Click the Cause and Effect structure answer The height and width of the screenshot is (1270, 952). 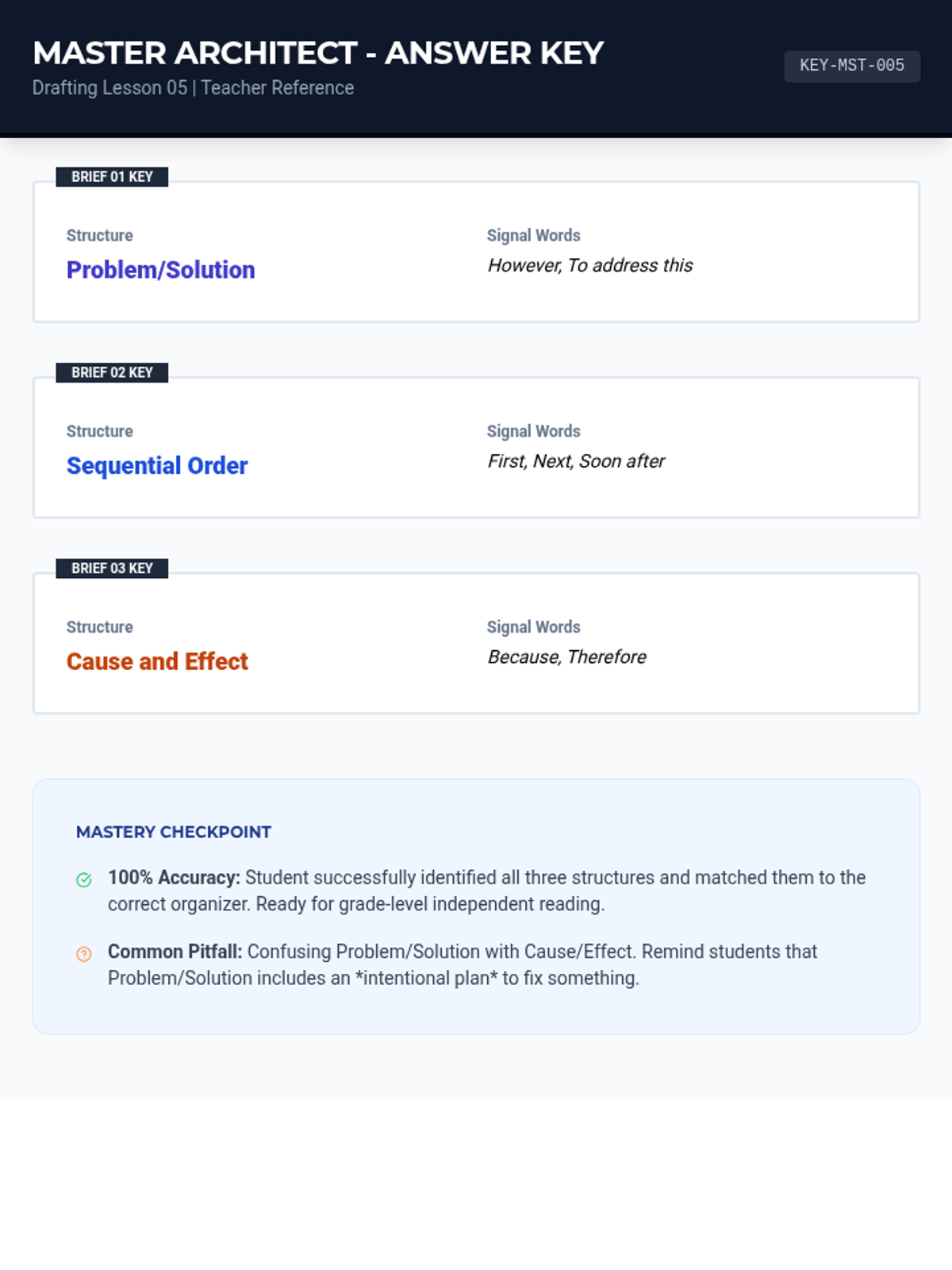click(157, 661)
